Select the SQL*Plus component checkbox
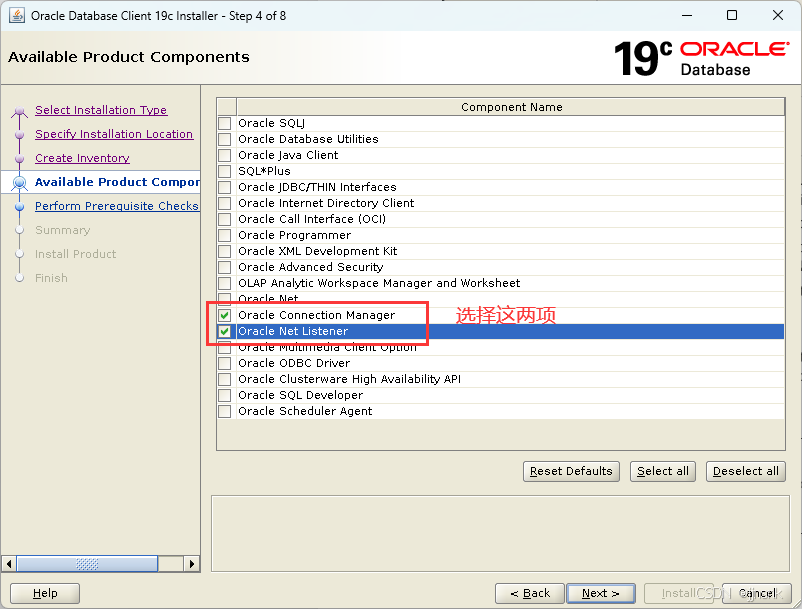Image resolution: width=802 pixels, height=609 pixels. (x=225, y=171)
